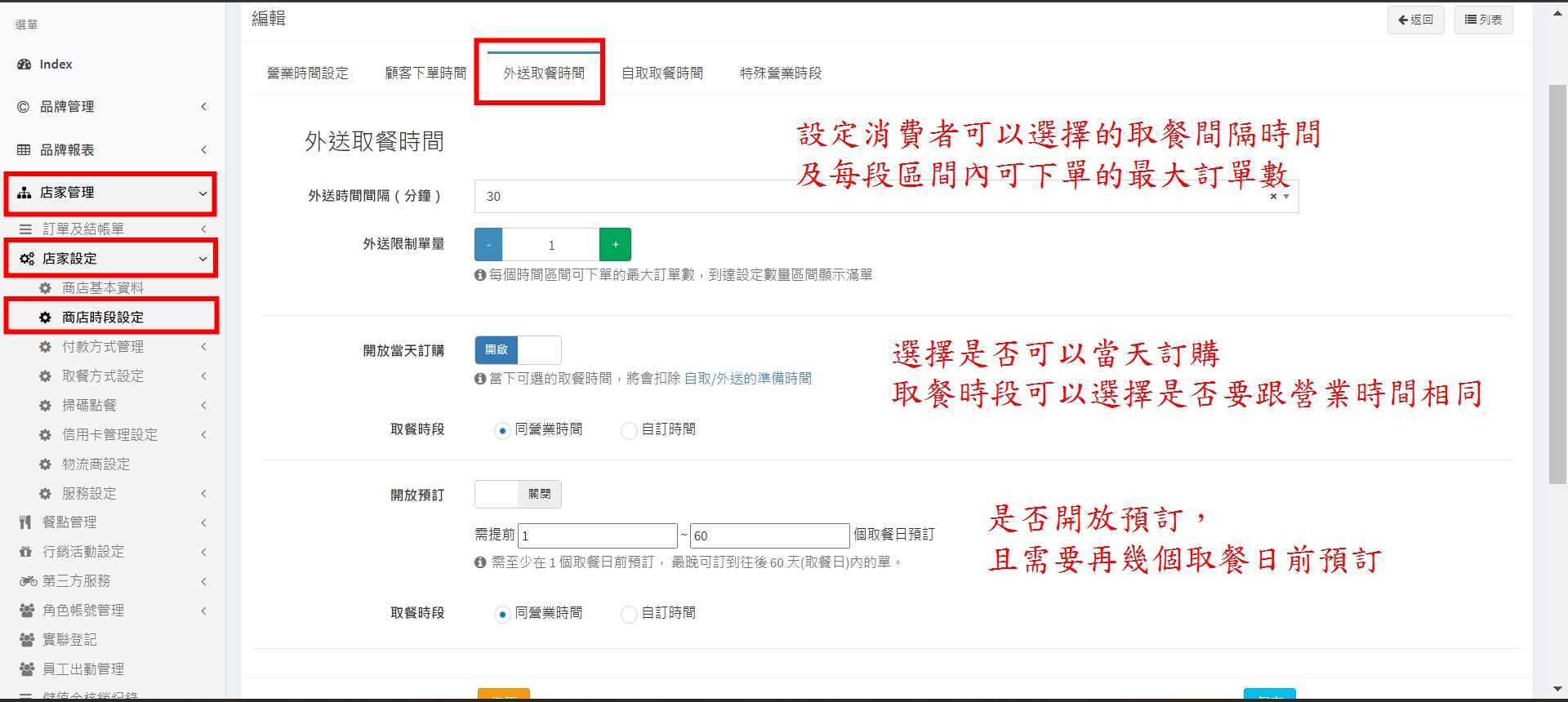Click the 角色帳號管理 users icon

[27, 611]
